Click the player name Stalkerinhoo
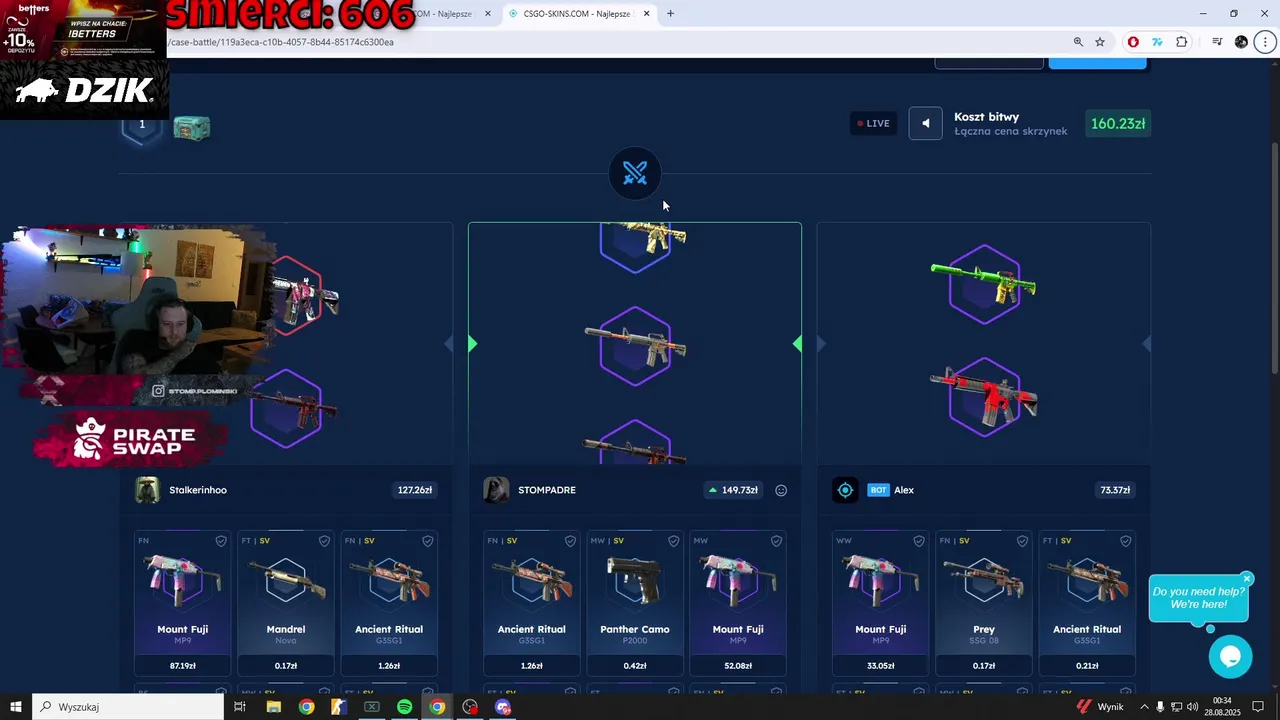The width and height of the screenshot is (1280, 720). pos(198,490)
